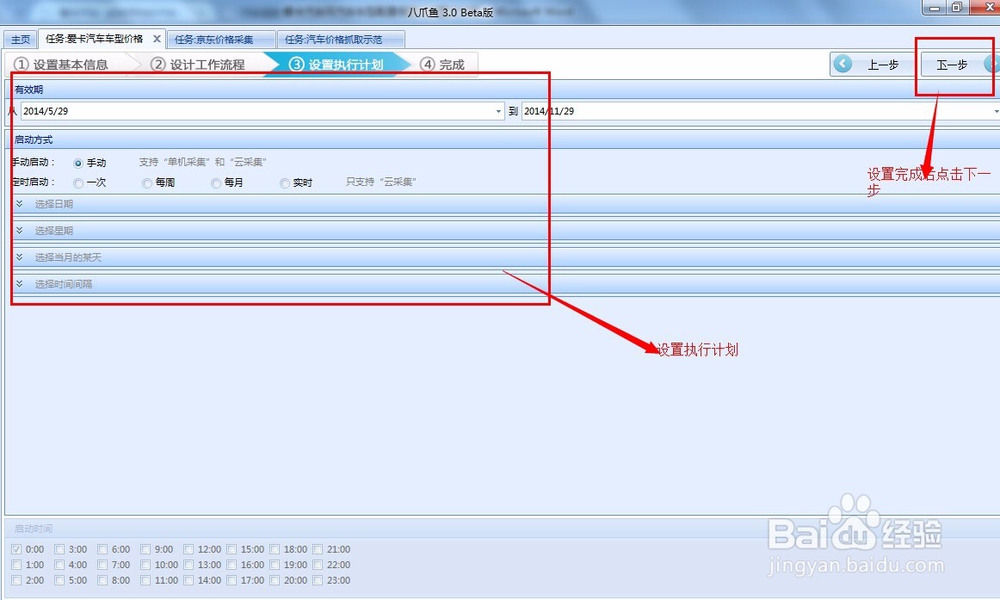Screen dimensions: 1000x600
Task: Toggle the 21:00 start time checkbox
Action: coord(318,549)
